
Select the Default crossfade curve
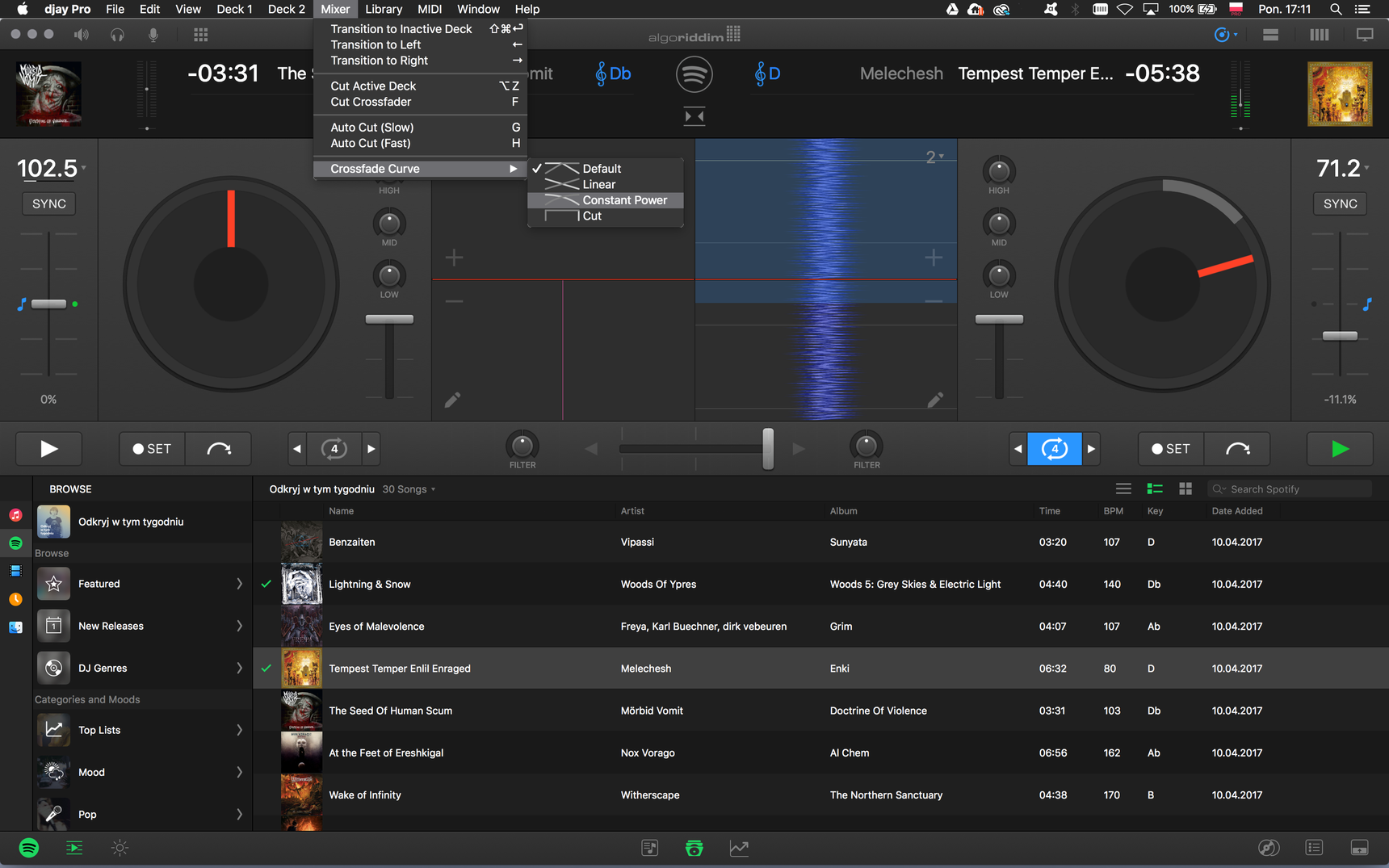point(606,169)
